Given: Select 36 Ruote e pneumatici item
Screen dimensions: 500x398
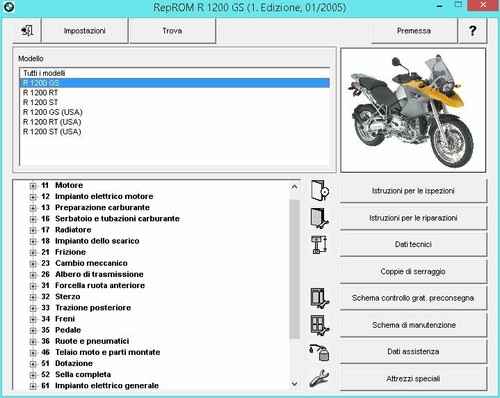Looking at the screenshot, I should coord(85,341).
